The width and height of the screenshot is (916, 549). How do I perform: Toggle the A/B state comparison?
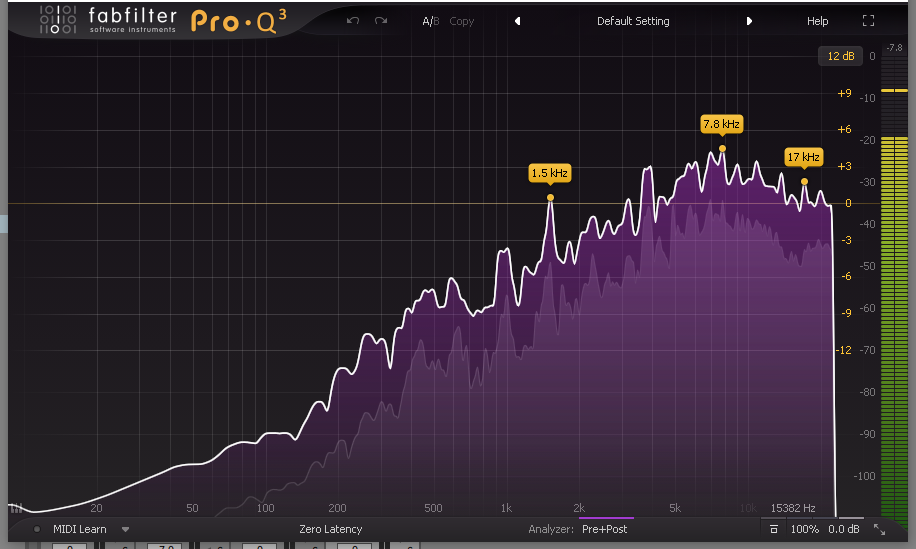click(431, 21)
